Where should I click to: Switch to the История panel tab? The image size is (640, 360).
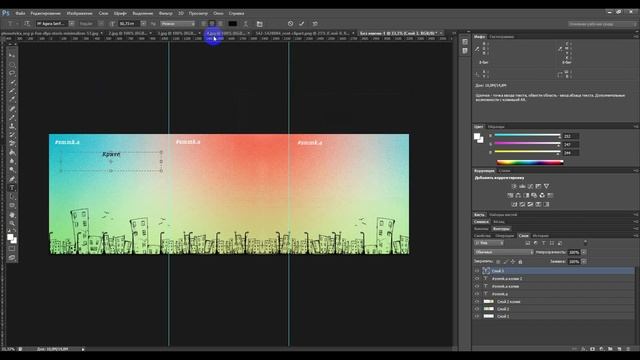(x=540, y=236)
